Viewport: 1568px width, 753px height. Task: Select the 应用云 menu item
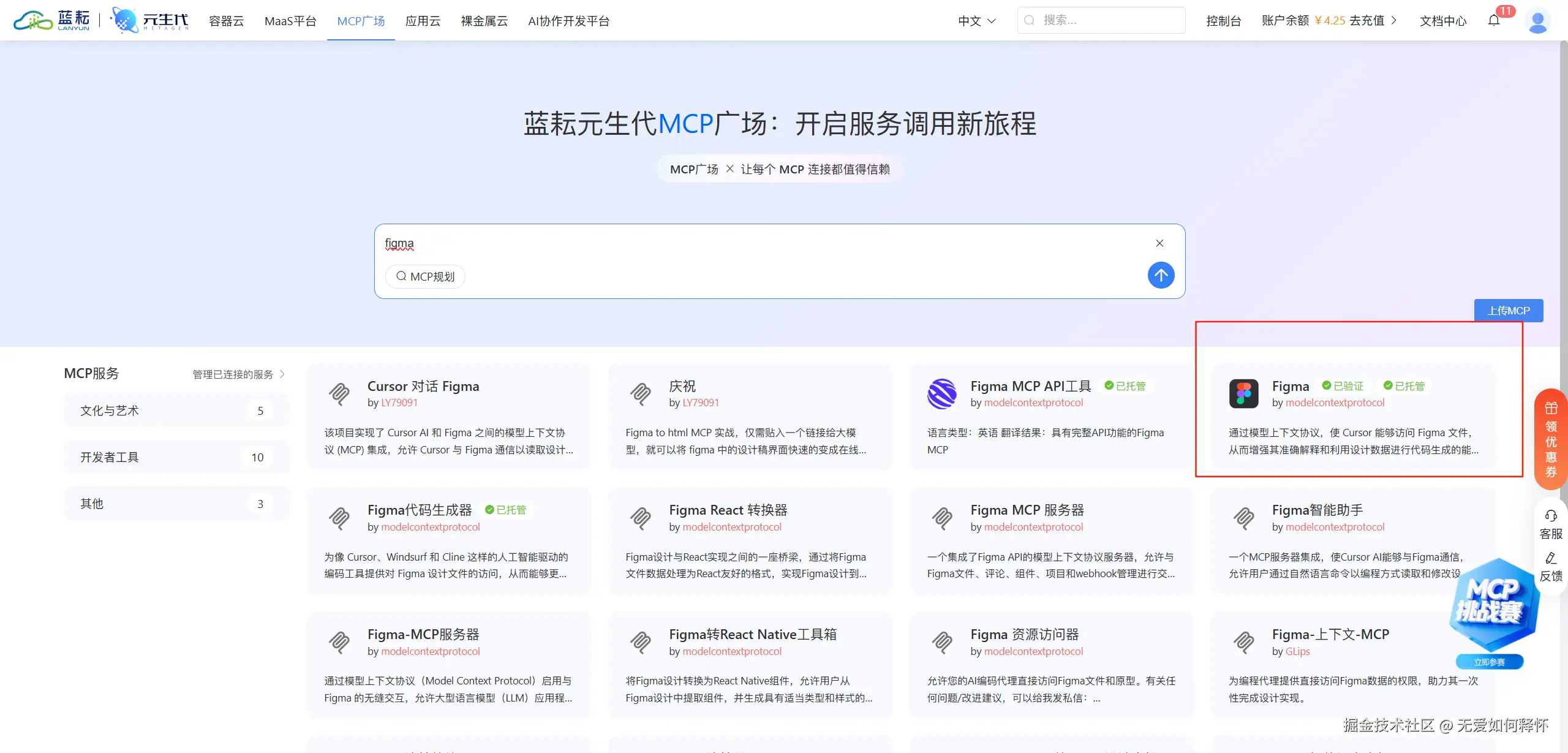423,21
